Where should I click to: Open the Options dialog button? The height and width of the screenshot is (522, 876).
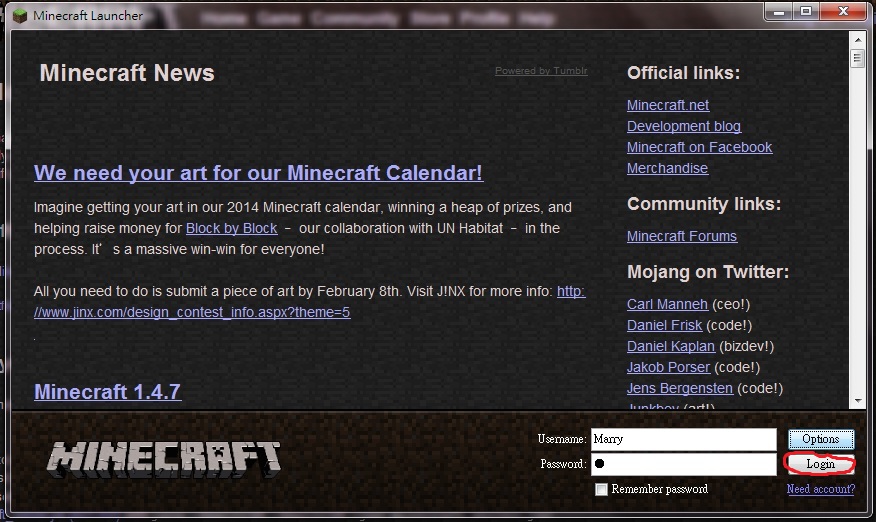[x=821, y=439]
